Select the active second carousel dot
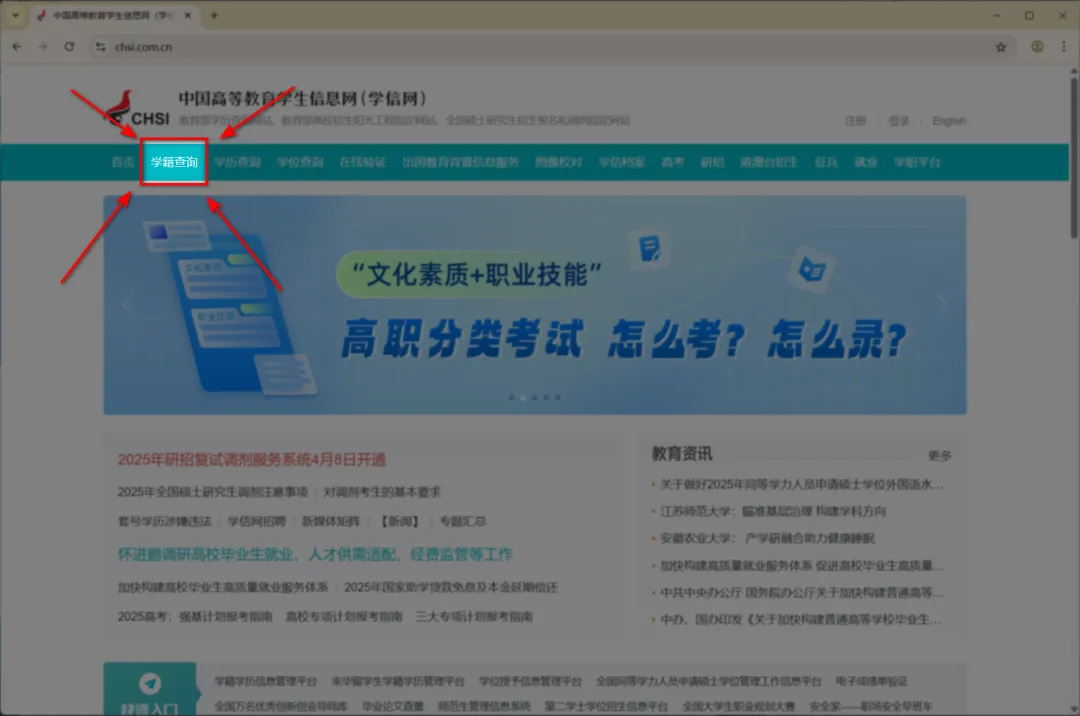The height and width of the screenshot is (716, 1080). tap(523, 397)
